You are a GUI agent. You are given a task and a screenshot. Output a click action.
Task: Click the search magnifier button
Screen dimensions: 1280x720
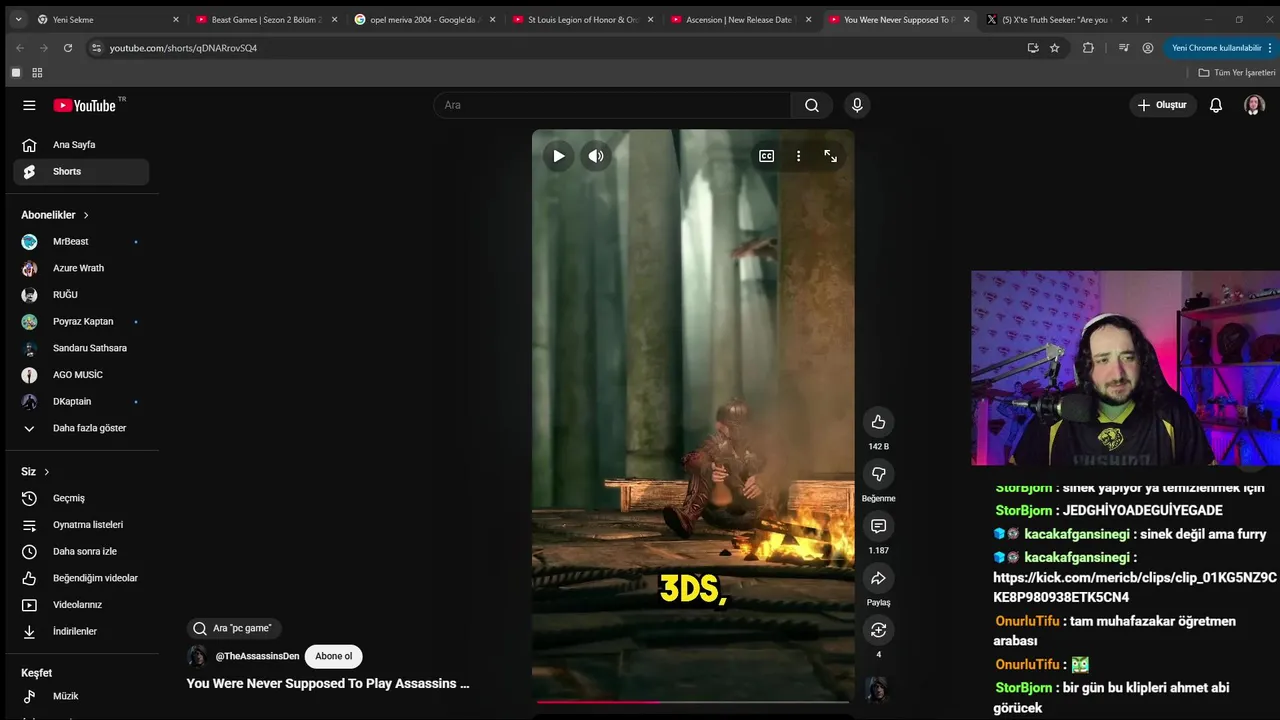[x=812, y=105]
